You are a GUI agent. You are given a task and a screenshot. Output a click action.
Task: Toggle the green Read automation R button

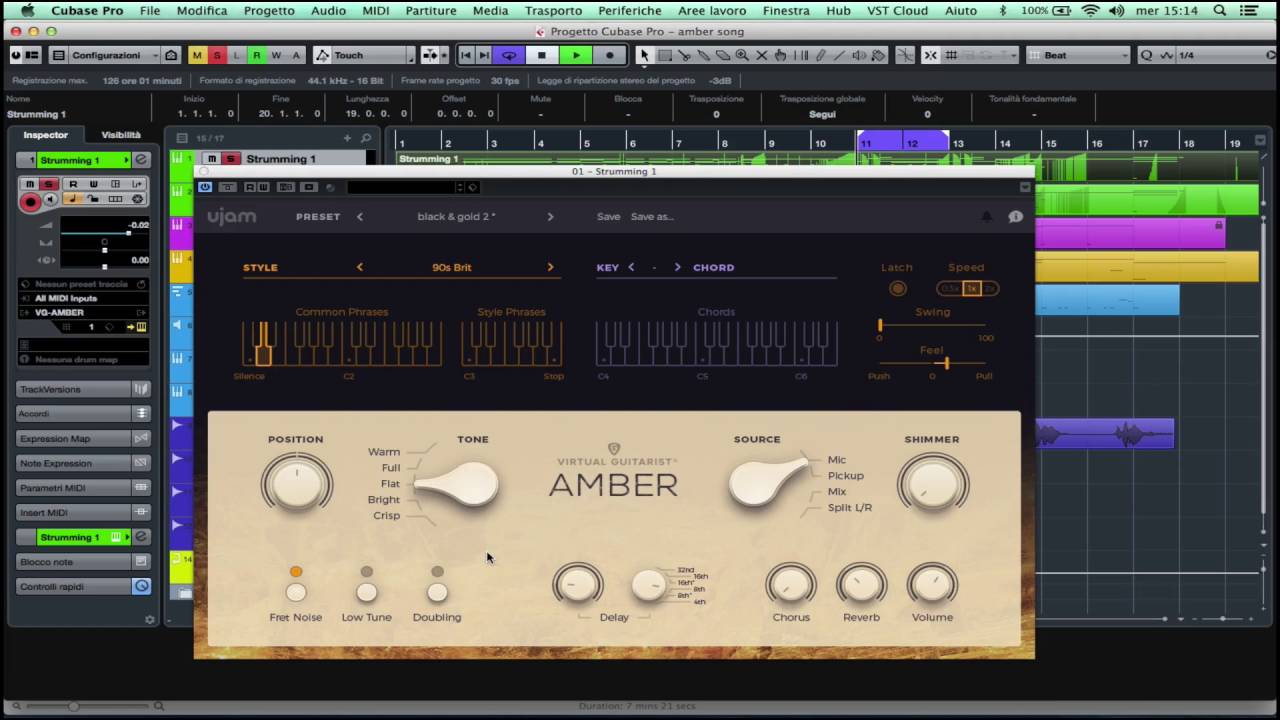point(257,55)
